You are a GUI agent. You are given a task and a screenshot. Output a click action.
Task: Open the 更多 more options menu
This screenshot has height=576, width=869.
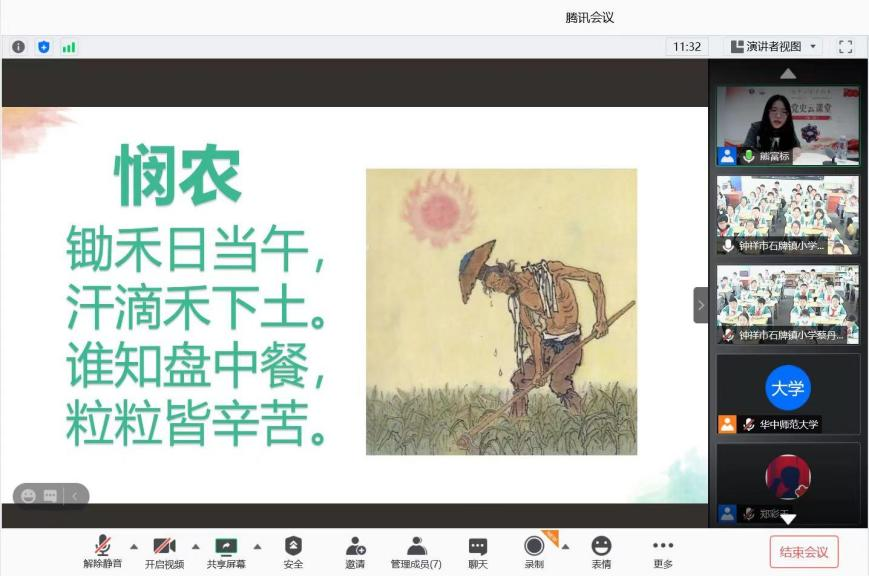(663, 552)
